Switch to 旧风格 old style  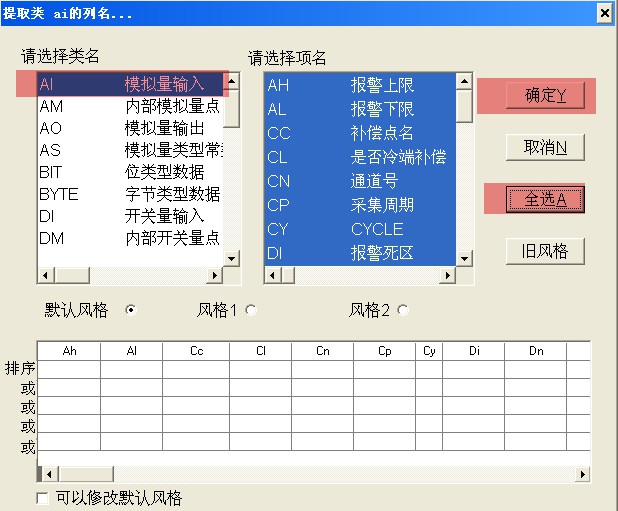(x=545, y=251)
